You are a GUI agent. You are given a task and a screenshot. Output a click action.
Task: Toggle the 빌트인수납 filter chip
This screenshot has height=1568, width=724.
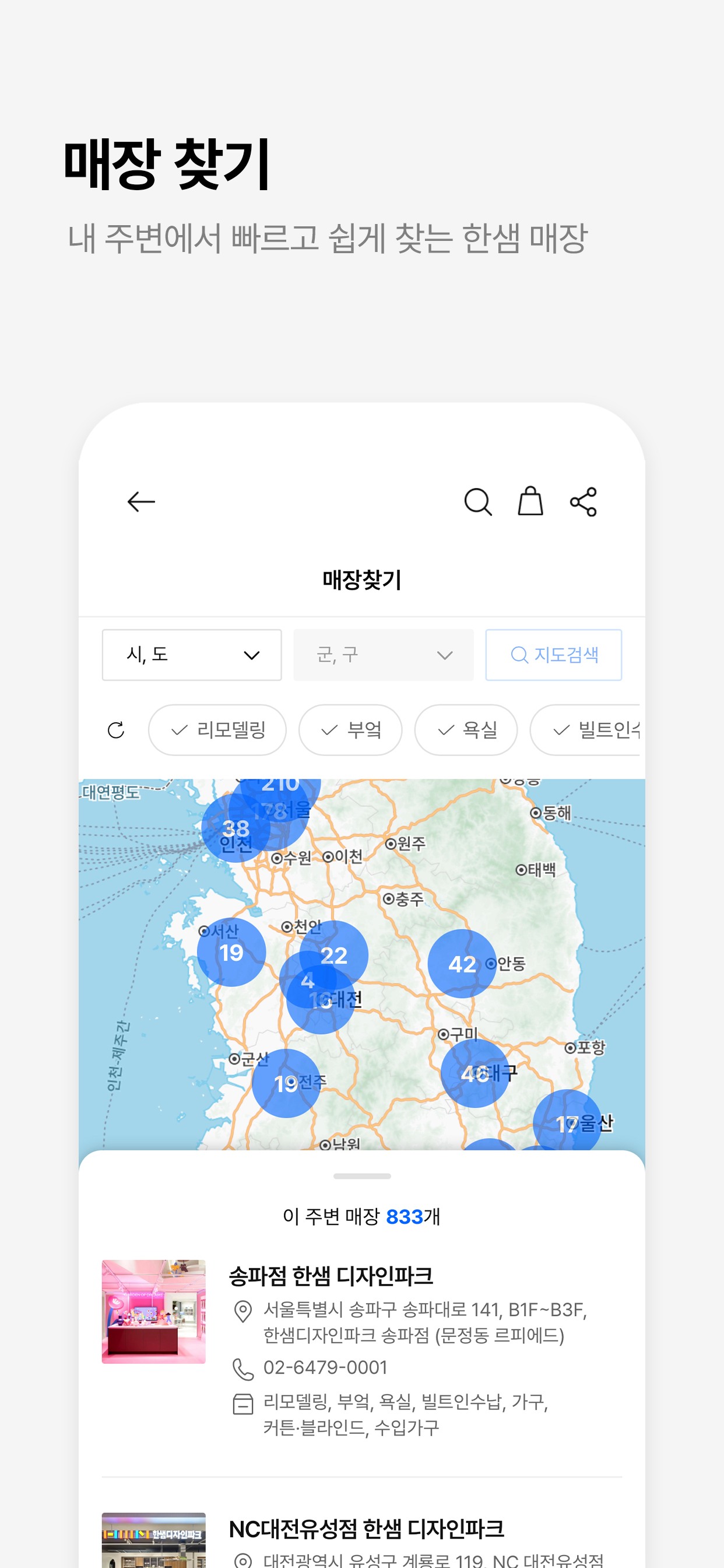(x=585, y=730)
